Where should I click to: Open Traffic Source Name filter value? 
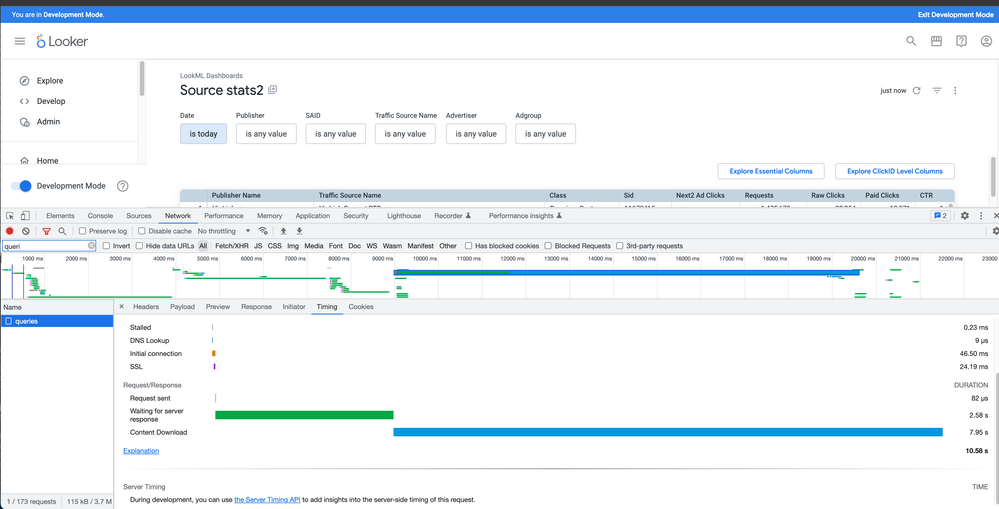405,134
